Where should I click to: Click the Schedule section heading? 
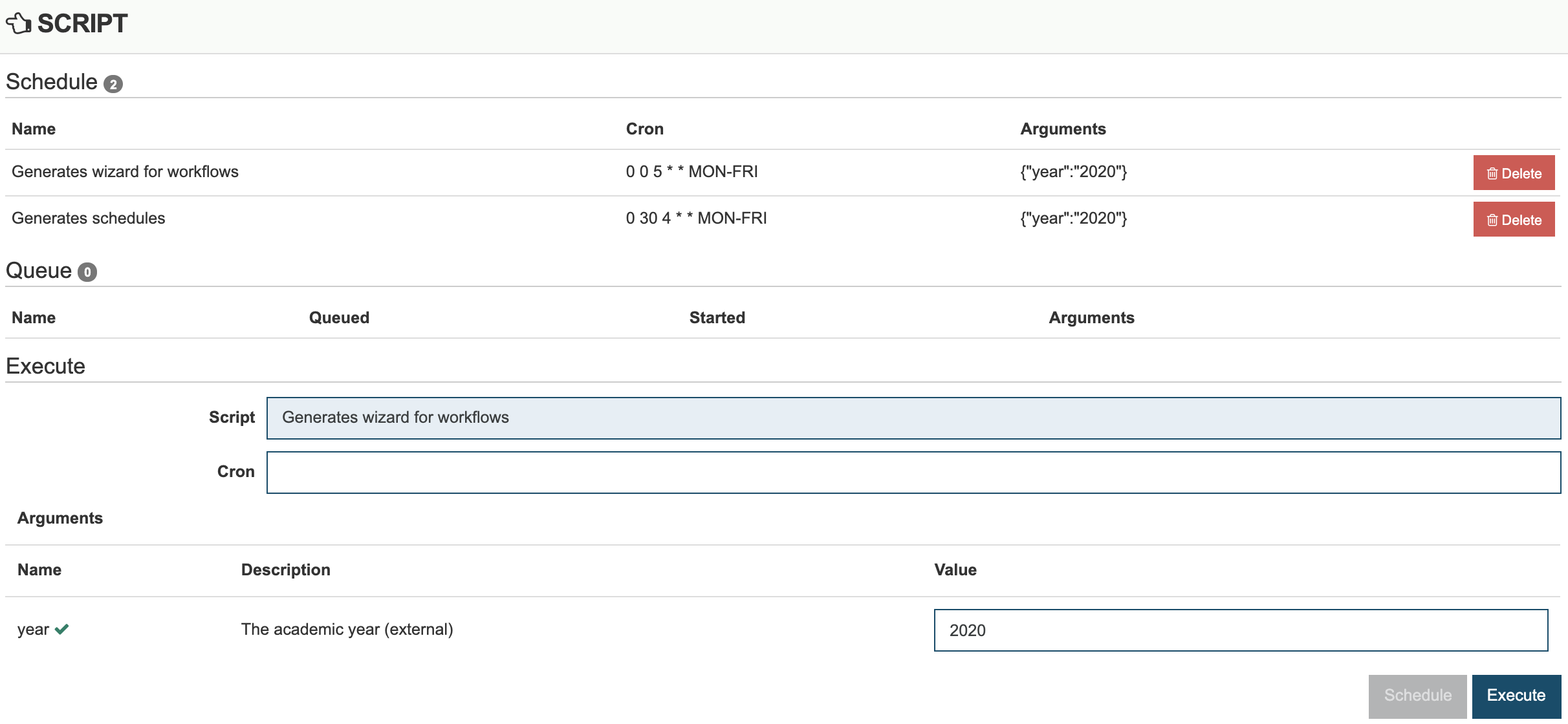coord(52,82)
